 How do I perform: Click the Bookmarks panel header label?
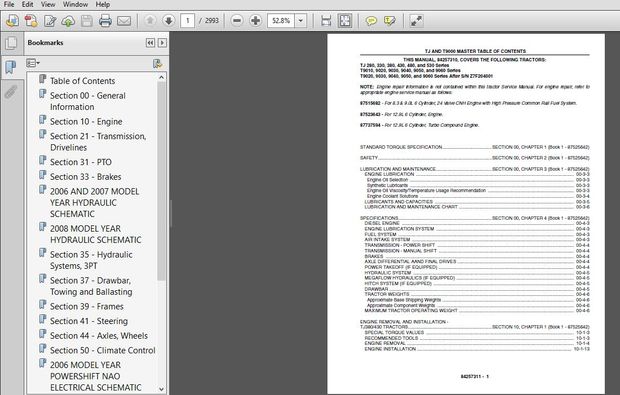[x=45, y=43]
